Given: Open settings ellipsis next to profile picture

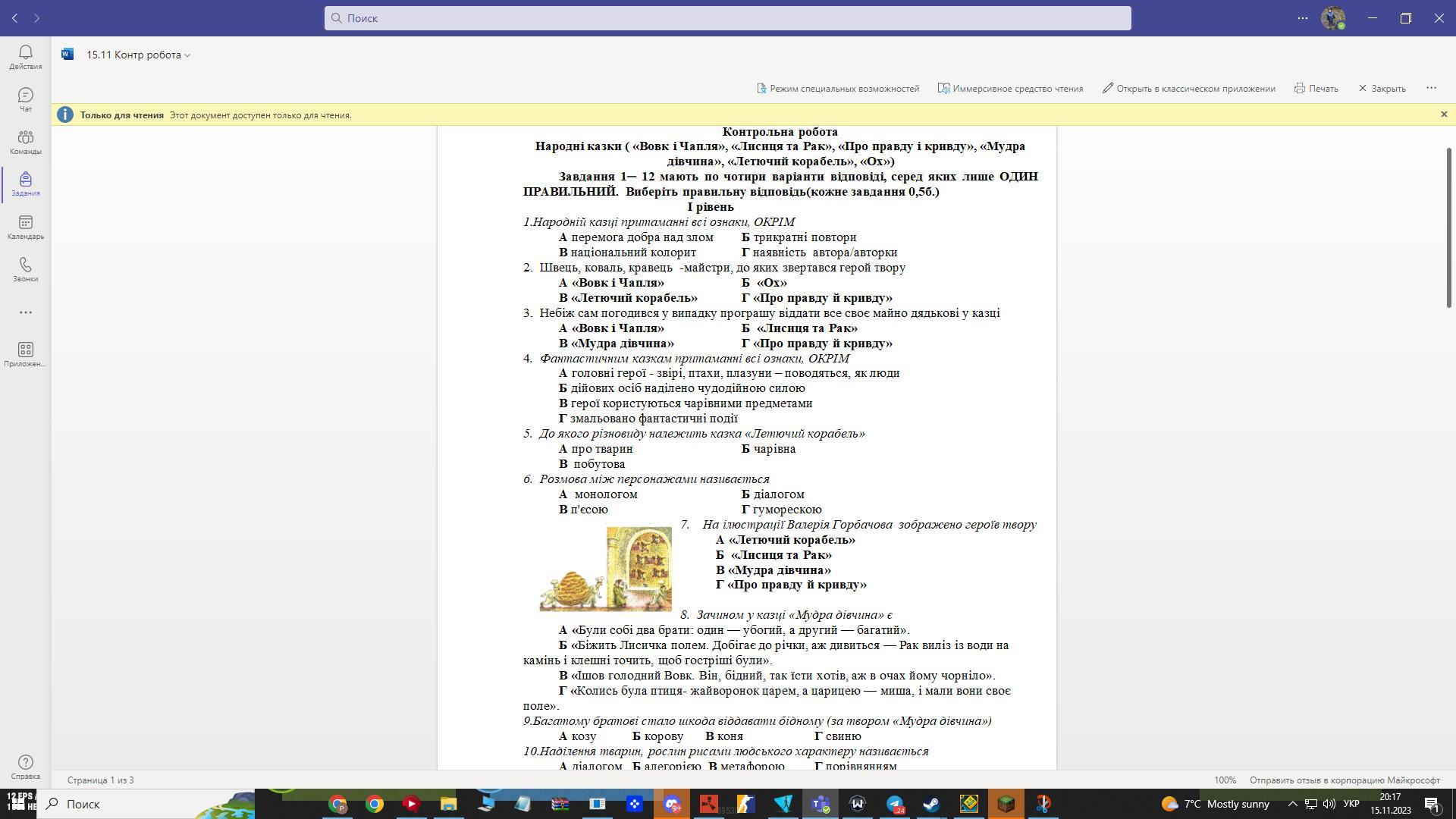Looking at the screenshot, I should (1303, 18).
